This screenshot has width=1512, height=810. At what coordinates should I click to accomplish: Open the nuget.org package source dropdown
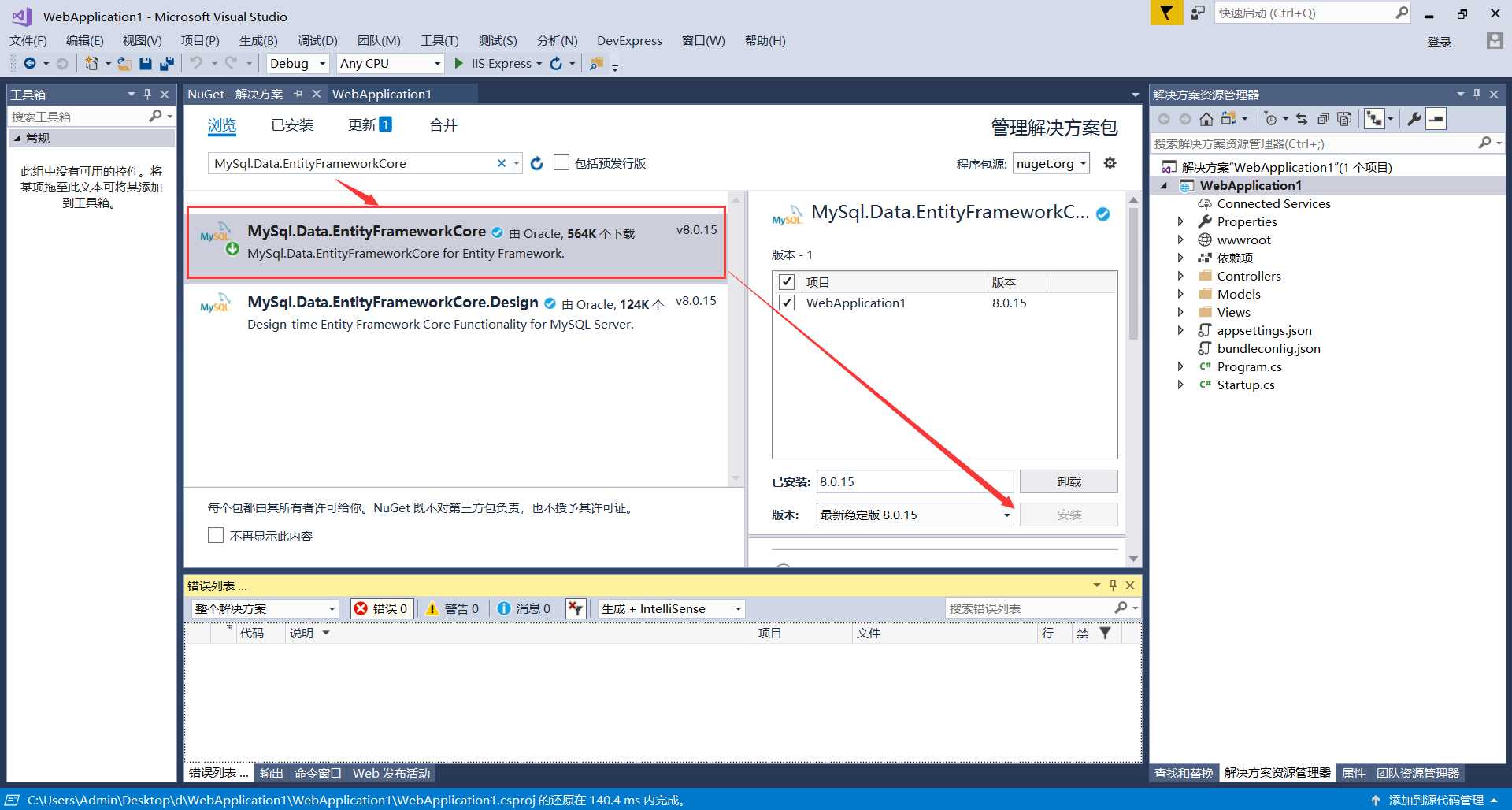coord(1051,163)
